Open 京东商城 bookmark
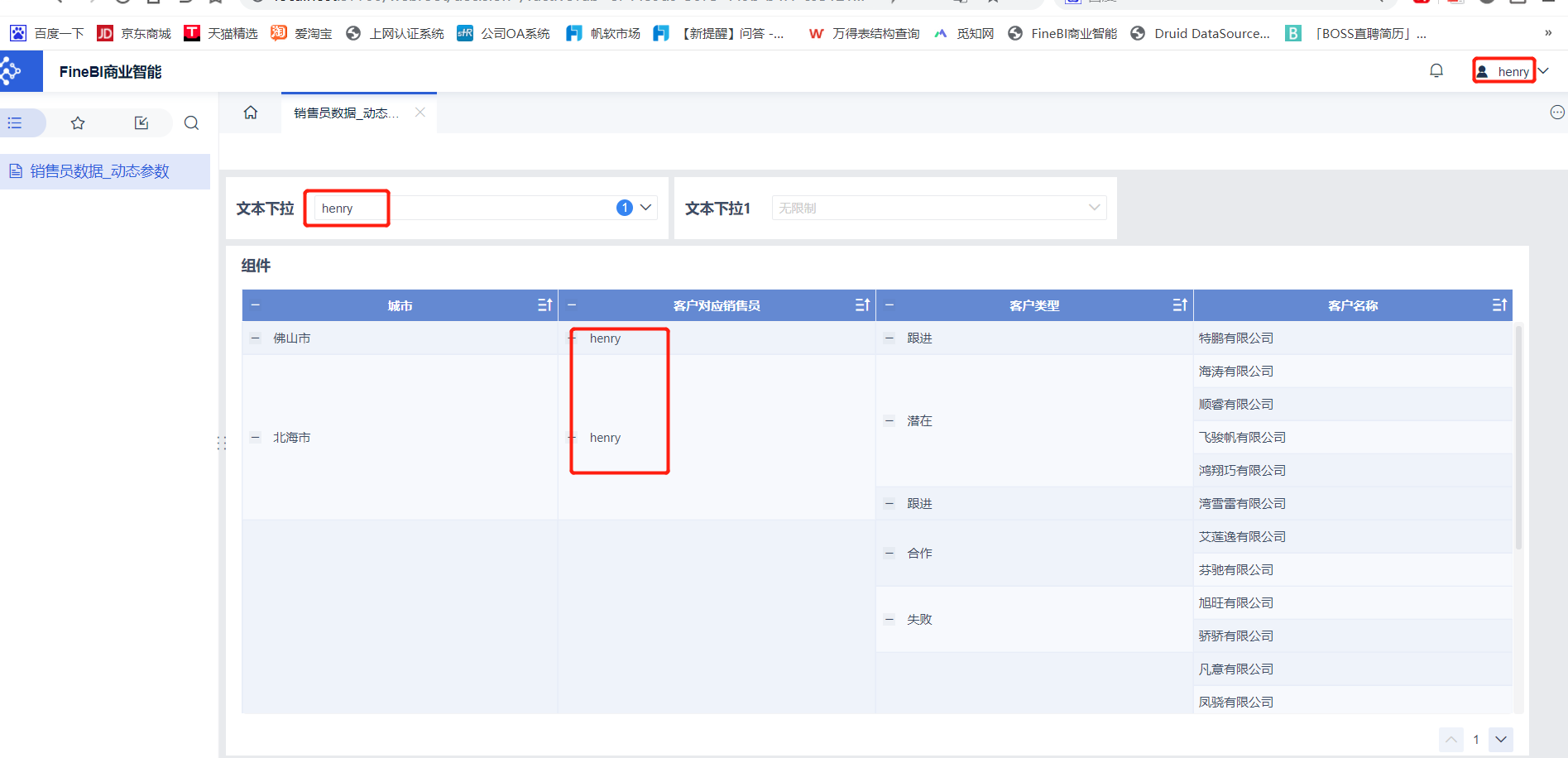 (134, 33)
